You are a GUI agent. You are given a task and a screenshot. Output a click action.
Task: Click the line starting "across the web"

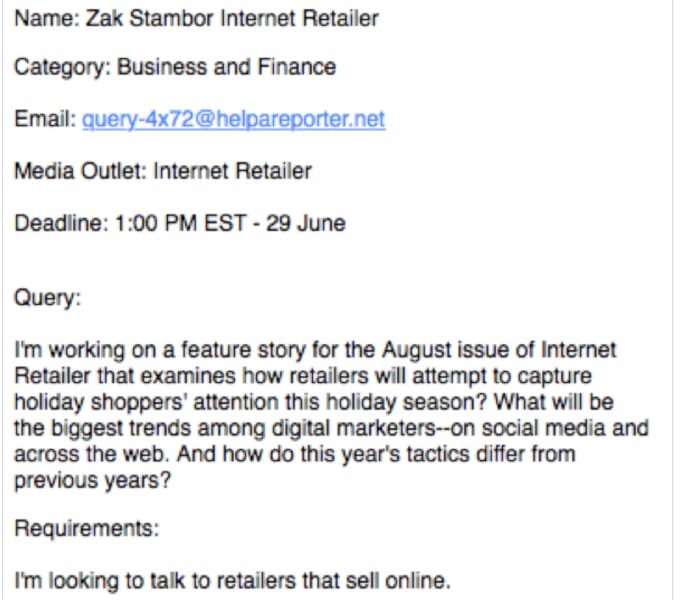pyautogui.click(x=295, y=454)
